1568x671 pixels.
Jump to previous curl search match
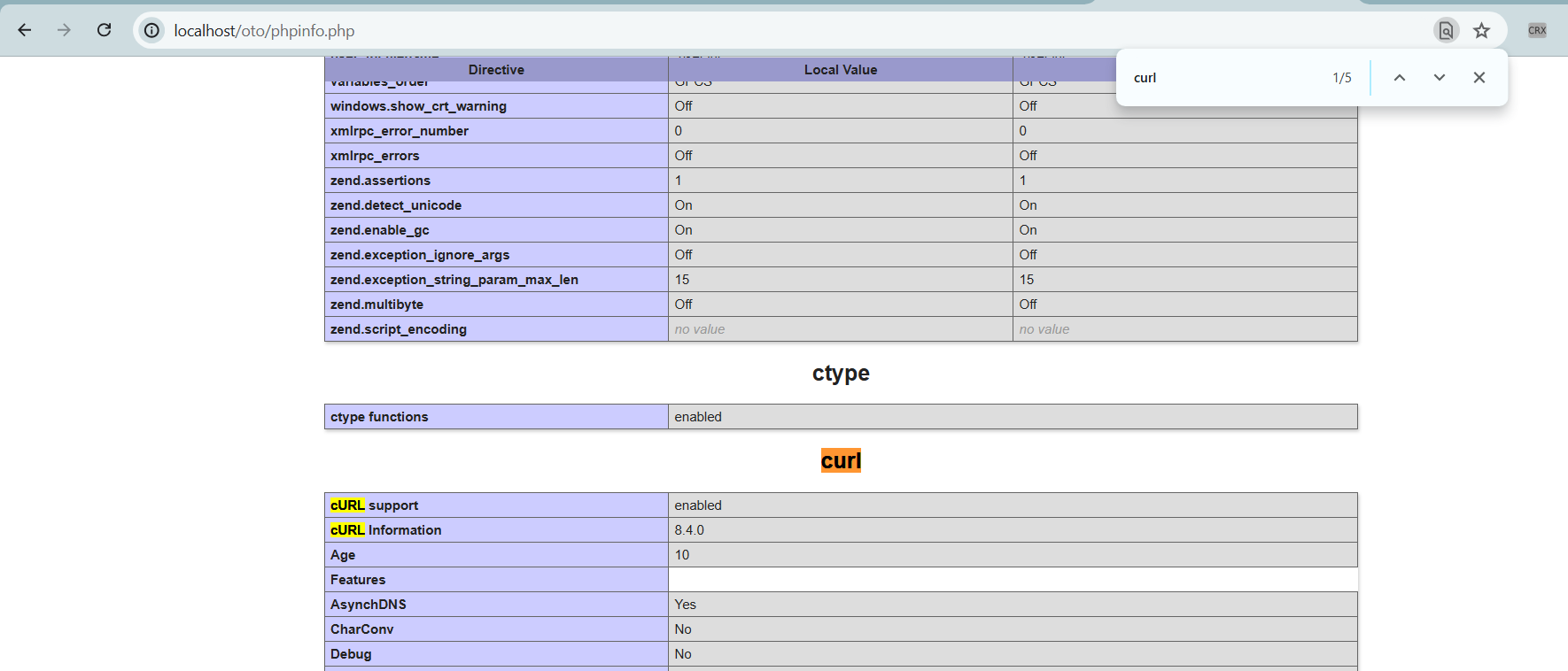pos(1400,78)
